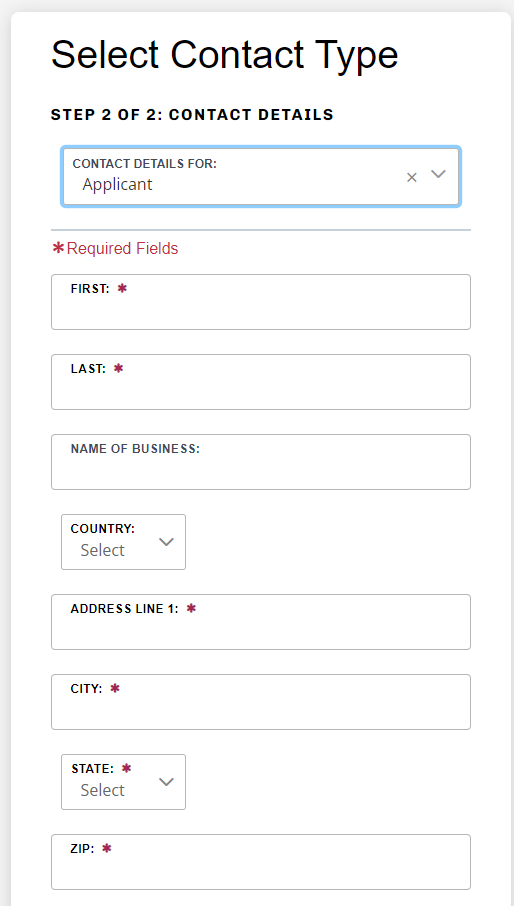Focus the ZIP input field
The image size is (514, 906).
coord(261,862)
